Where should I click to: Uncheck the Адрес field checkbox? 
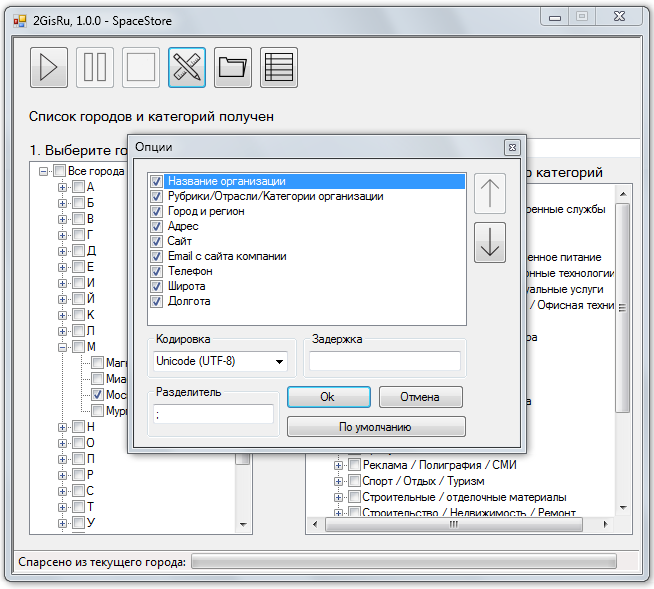tap(156, 227)
